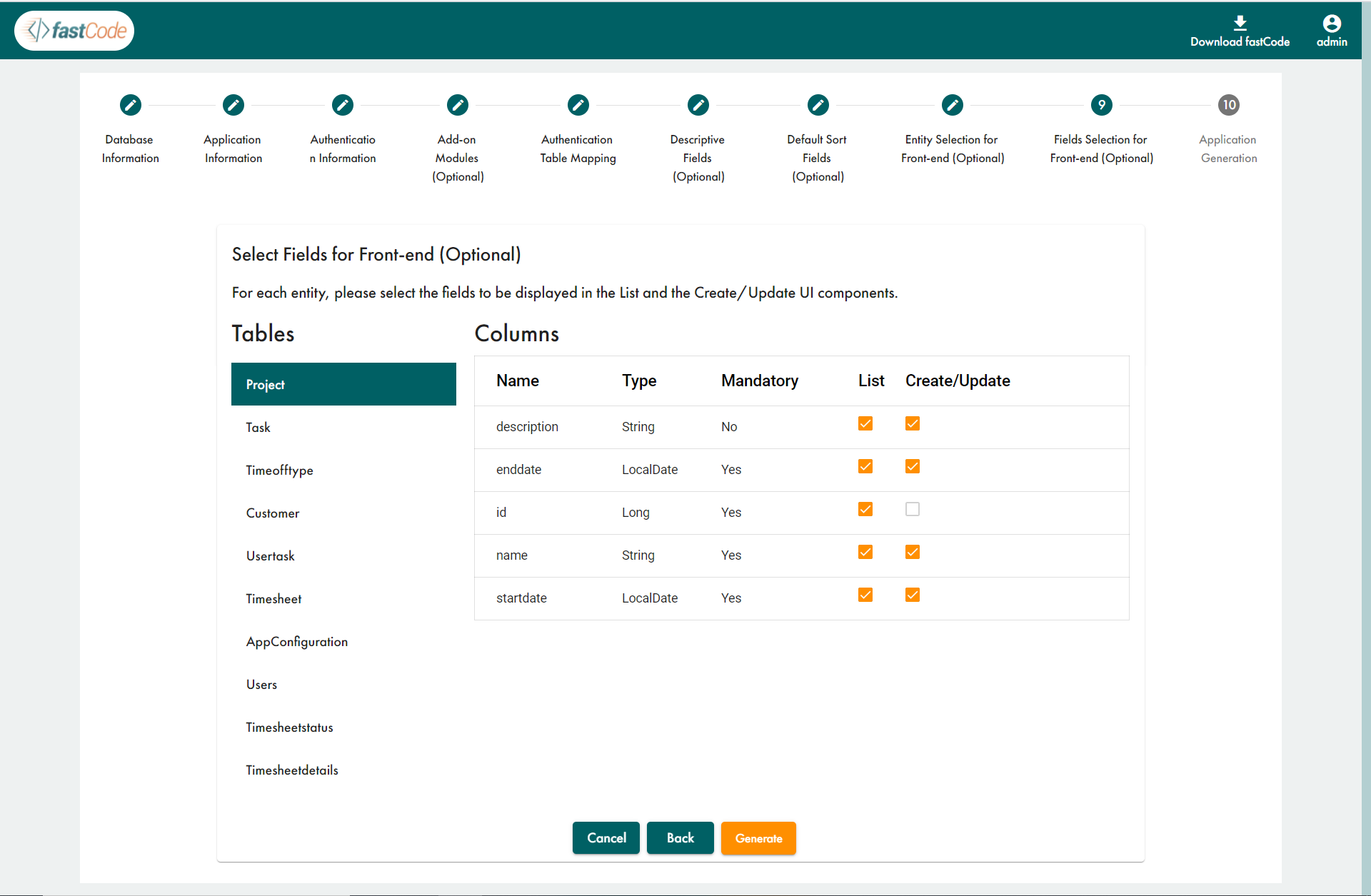Go to Database Information step icon
The image size is (1371, 896).
tap(131, 105)
